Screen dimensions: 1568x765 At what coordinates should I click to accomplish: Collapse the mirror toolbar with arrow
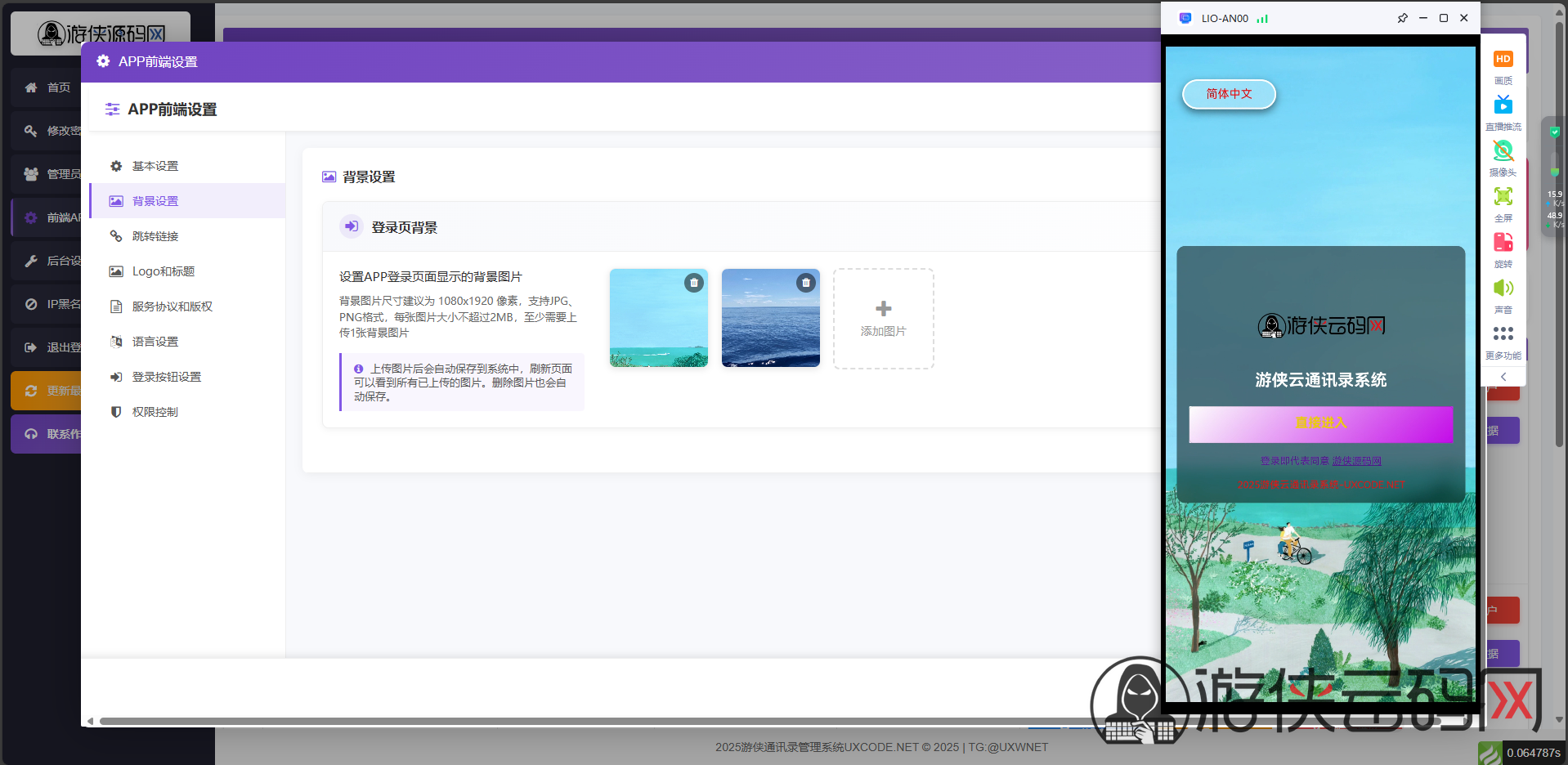click(1503, 377)
